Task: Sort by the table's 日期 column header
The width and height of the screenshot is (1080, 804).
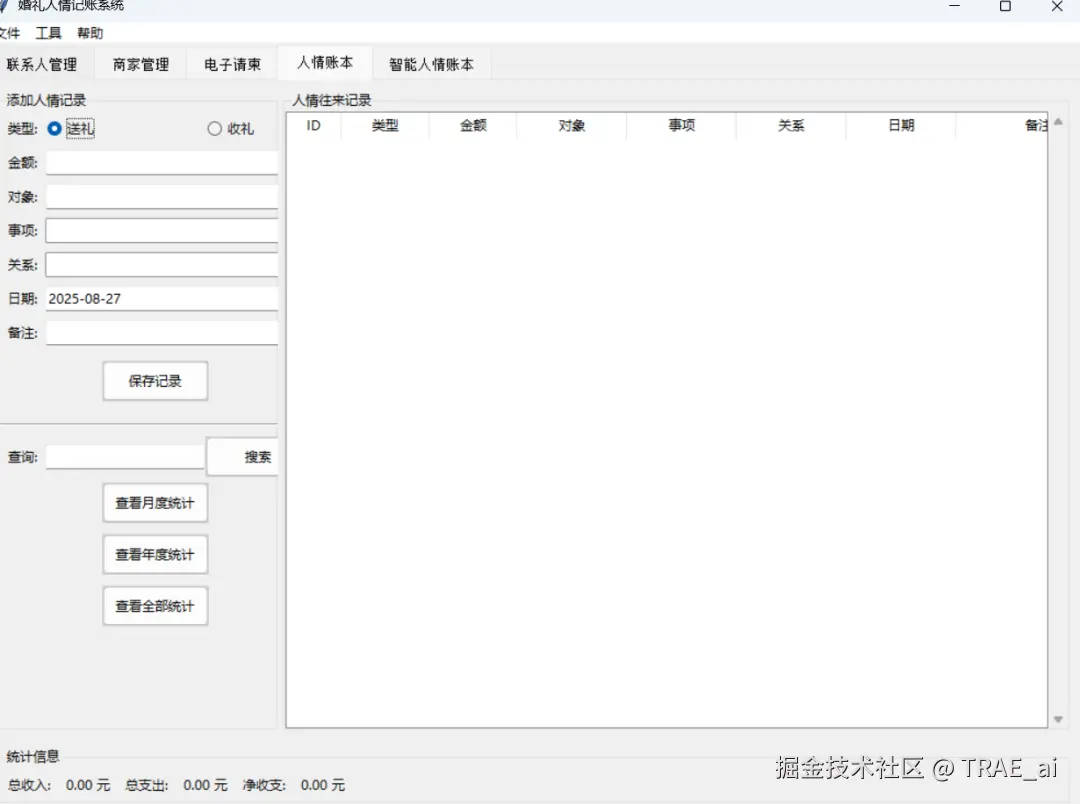Action: coord(901,125)
